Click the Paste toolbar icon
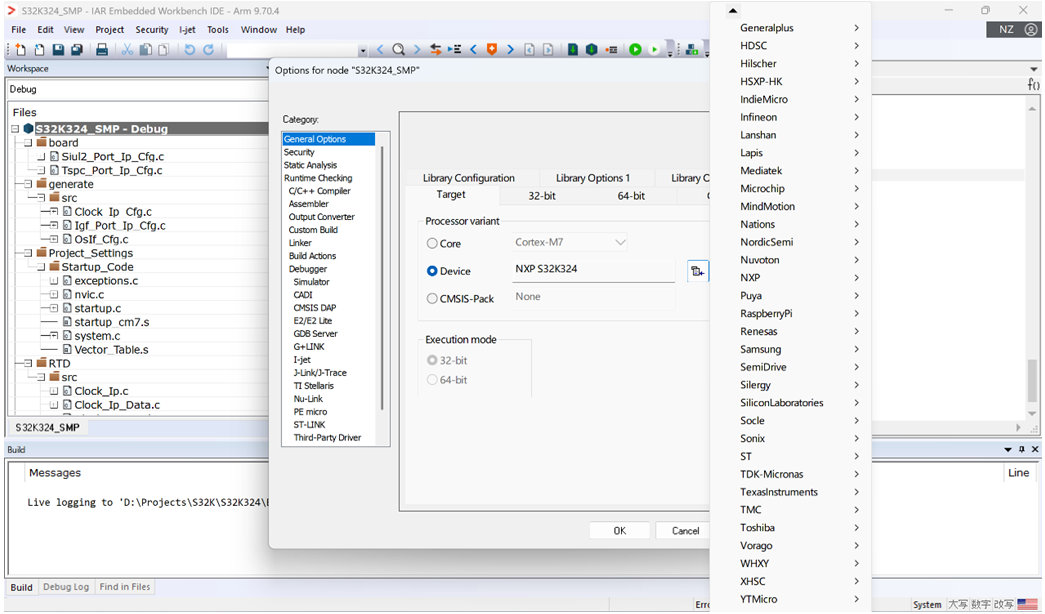1045x614 pixels. pyautogui.click(x=163, y=49)
